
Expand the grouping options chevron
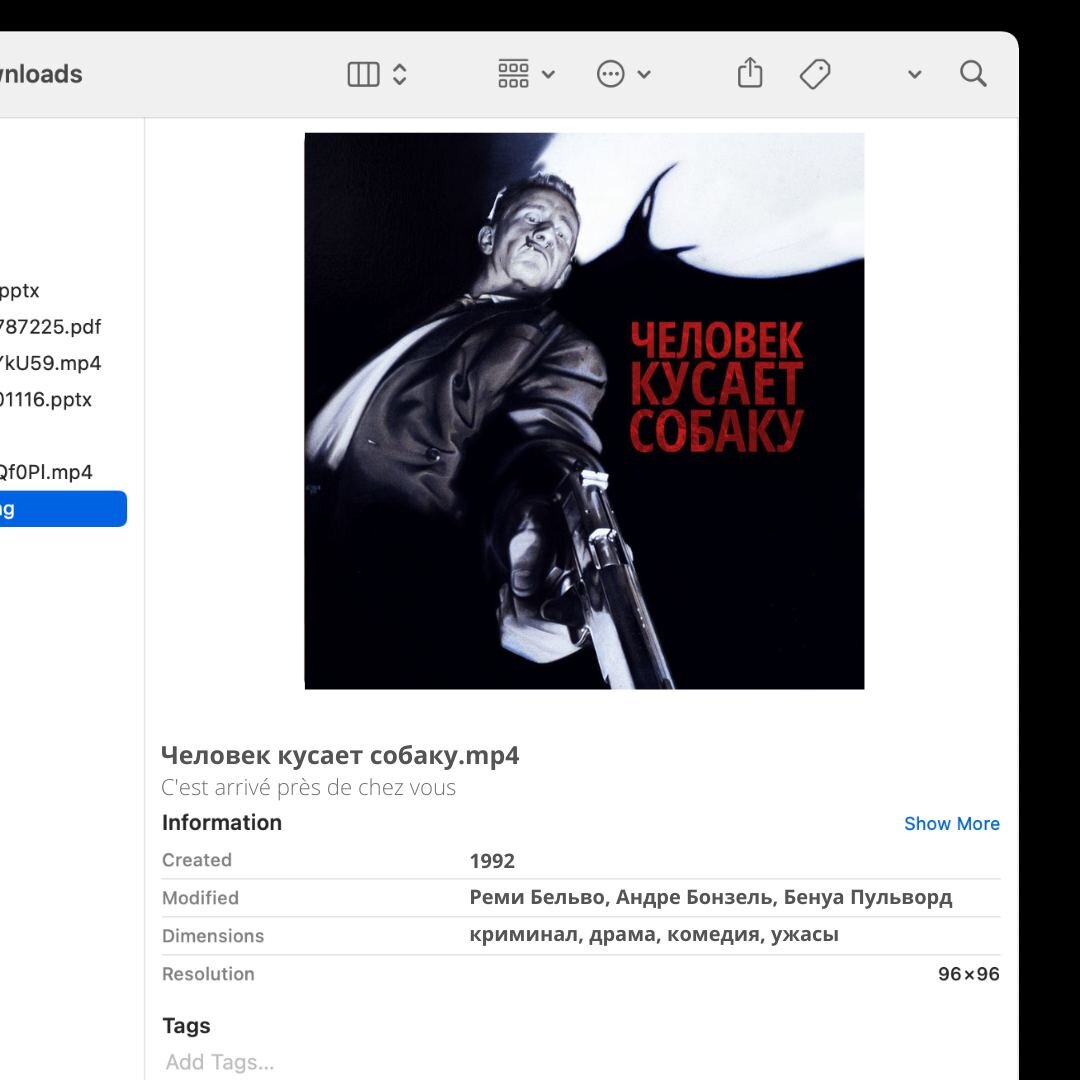(548, 74)
